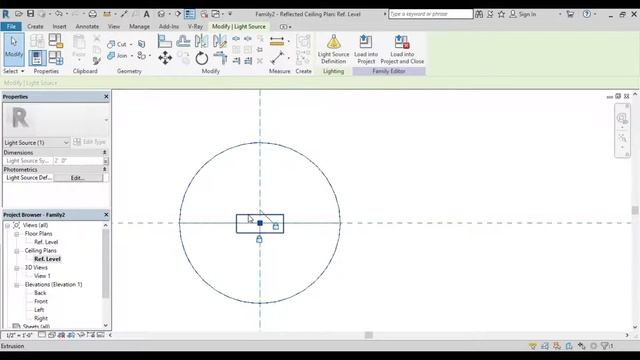Click the Offset tool icon
The image size is (640, 360).
pyautogui.click(x=183, y=41)
